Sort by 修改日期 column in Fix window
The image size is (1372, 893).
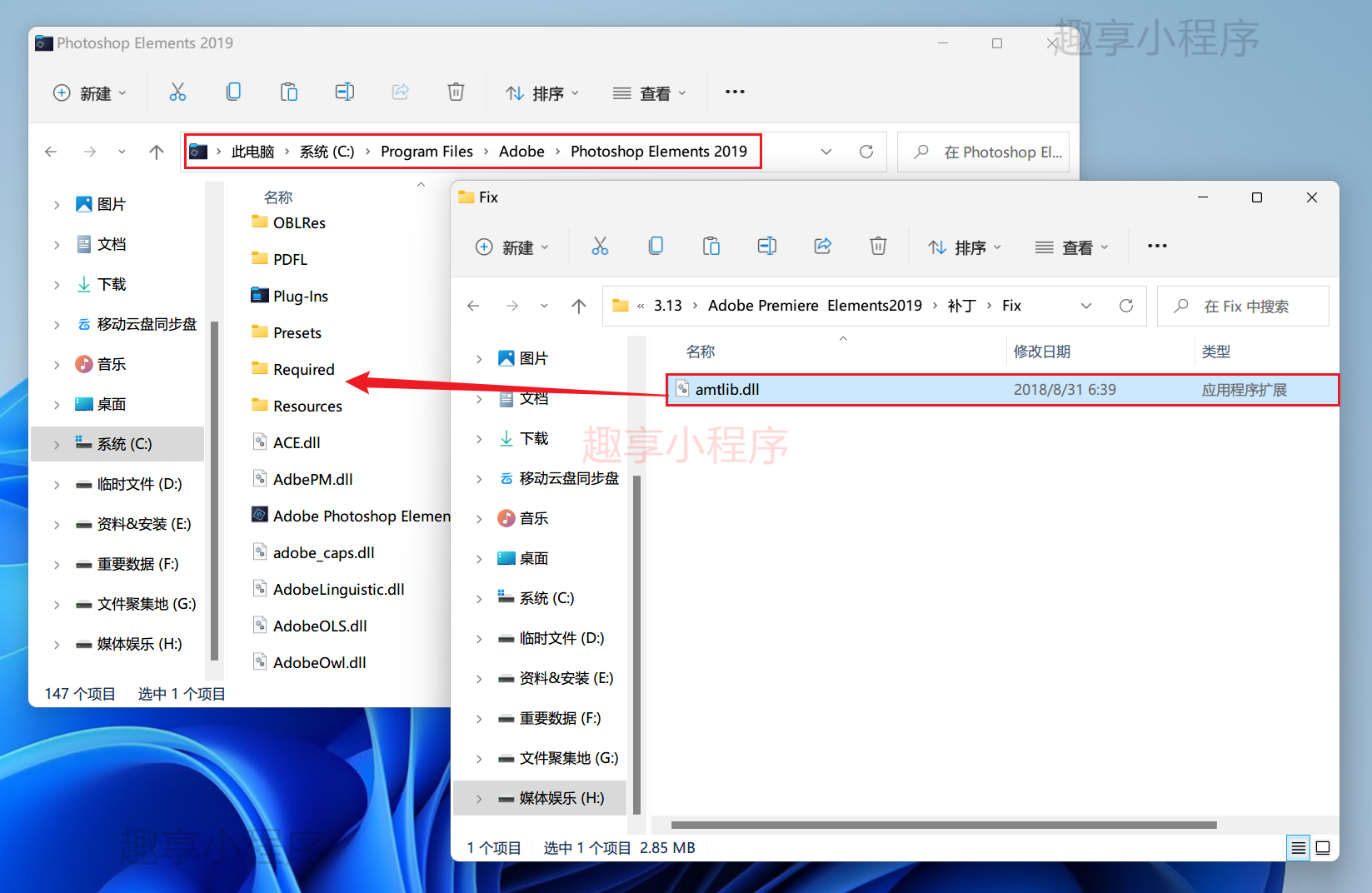(1041, 352)
